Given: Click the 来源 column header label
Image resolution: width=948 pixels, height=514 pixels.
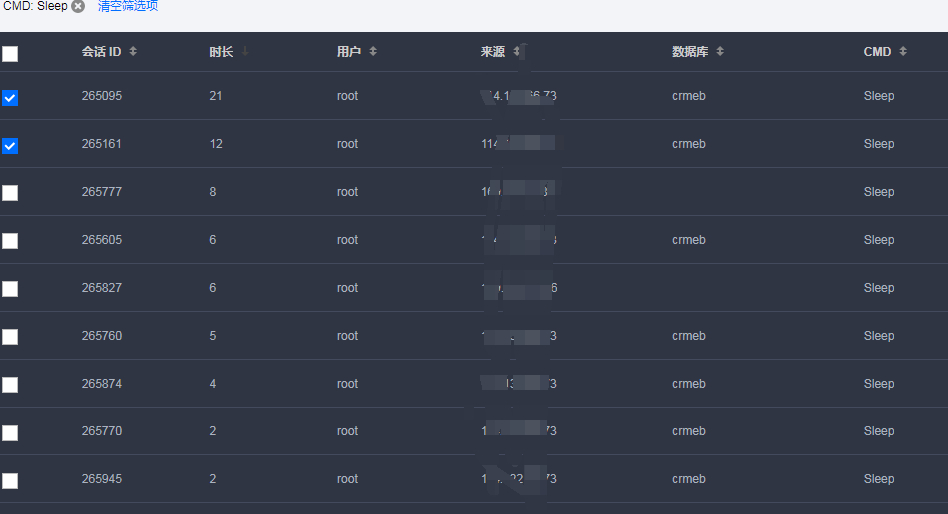Looking at the screenshot, I should (493, 52).
